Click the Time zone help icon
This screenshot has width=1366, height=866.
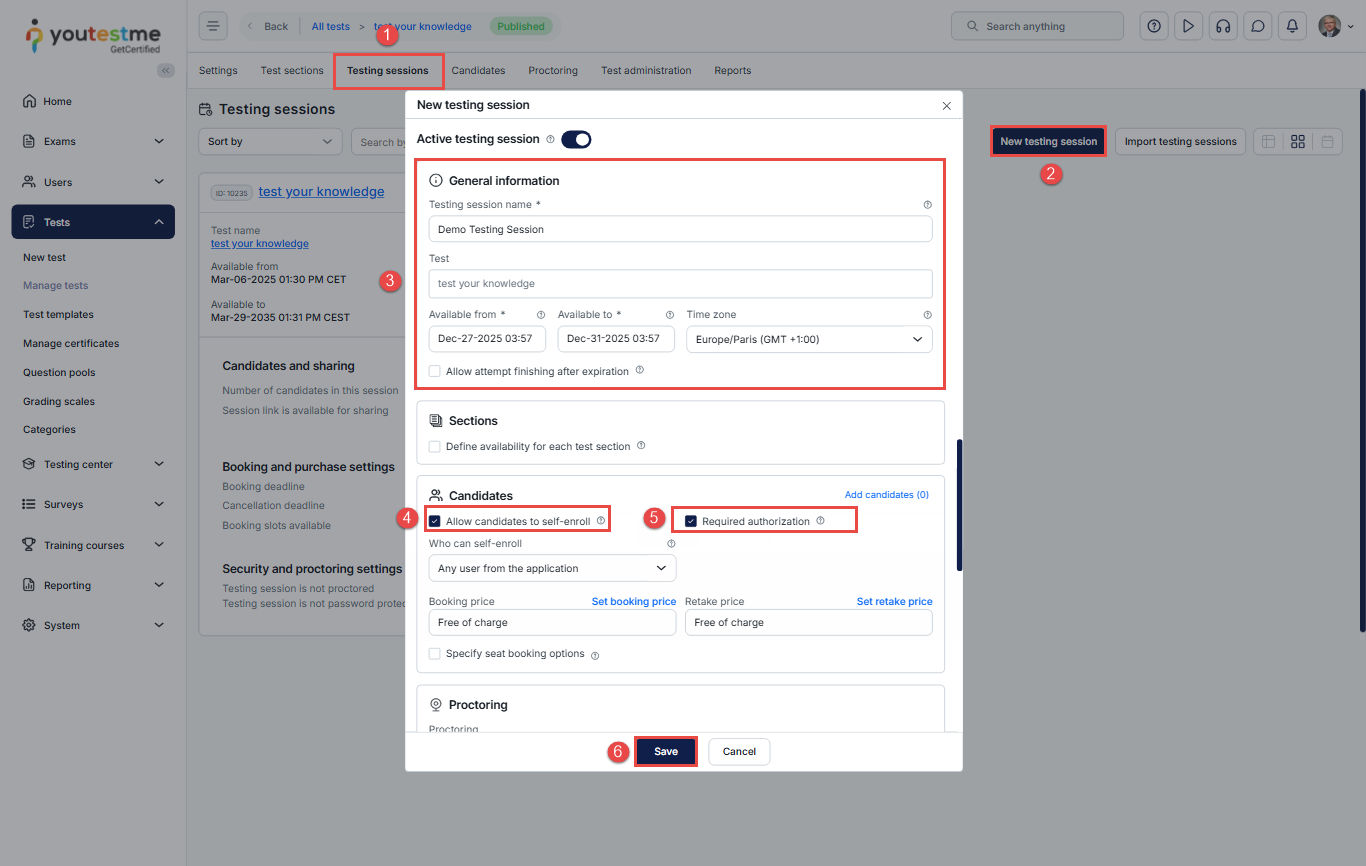pos(927,315)
